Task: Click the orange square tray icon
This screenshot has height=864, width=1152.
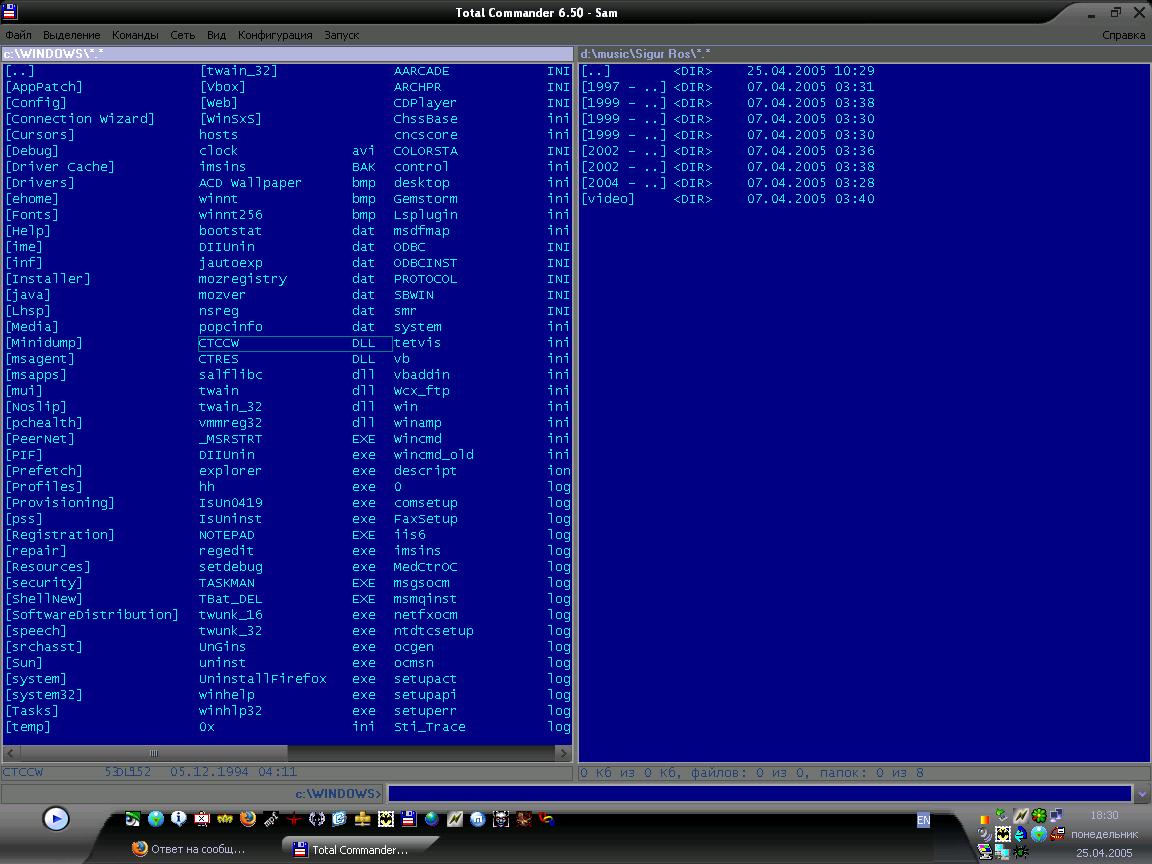Action: (984, 818)
